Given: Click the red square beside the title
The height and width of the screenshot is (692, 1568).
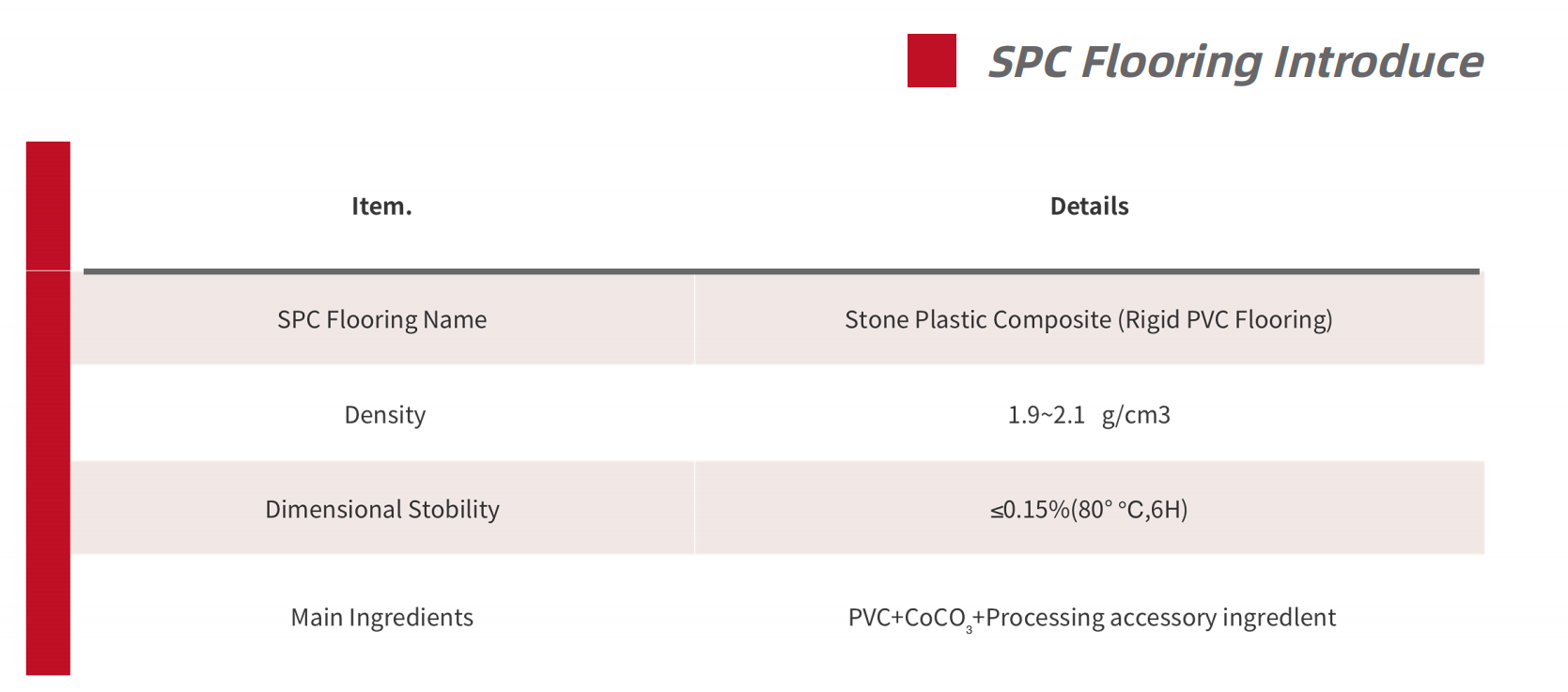Looking at the screenshot, I should (x=931, y=61).
